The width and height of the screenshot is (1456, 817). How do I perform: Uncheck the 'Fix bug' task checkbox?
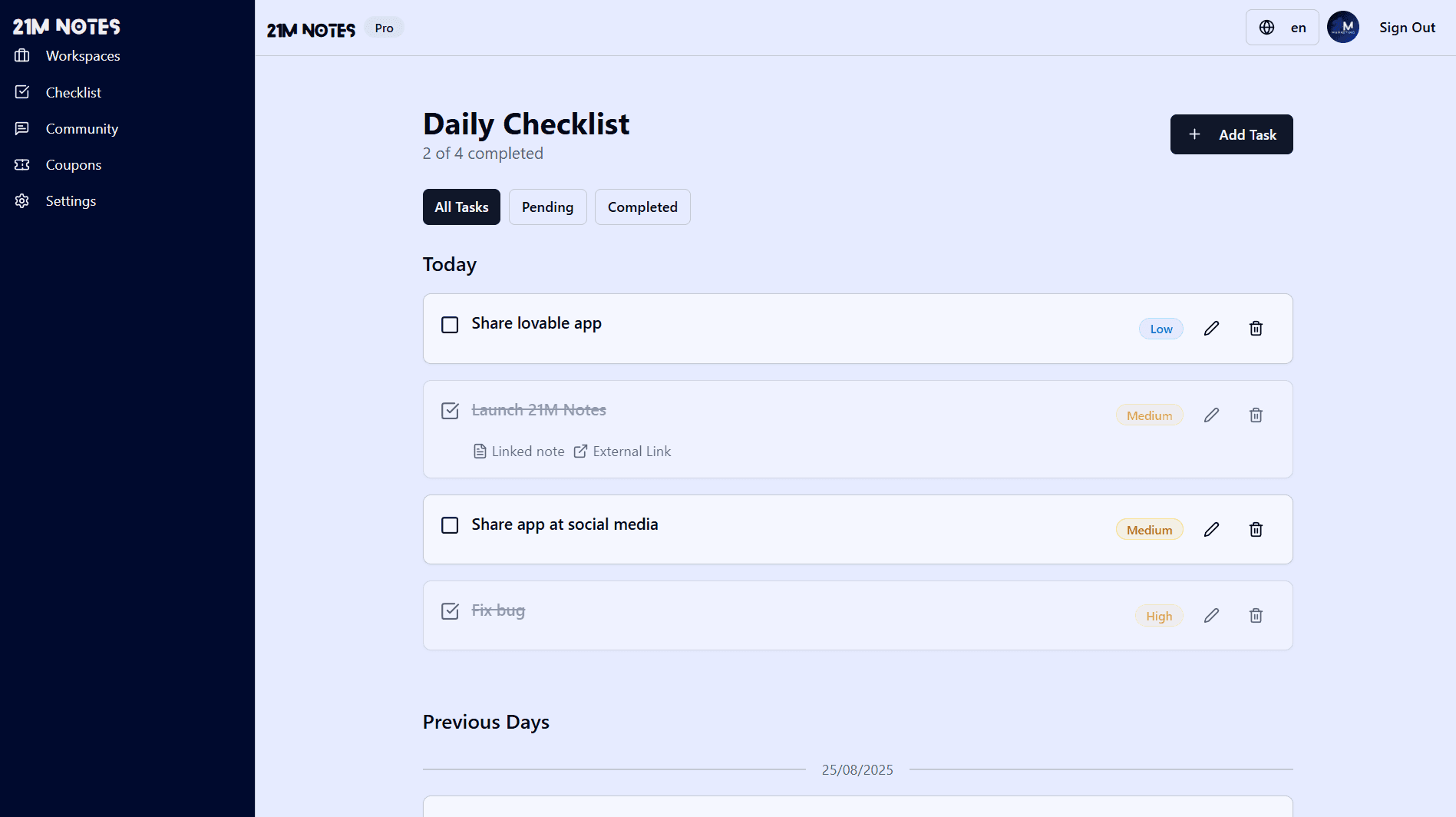coord(450,611)
